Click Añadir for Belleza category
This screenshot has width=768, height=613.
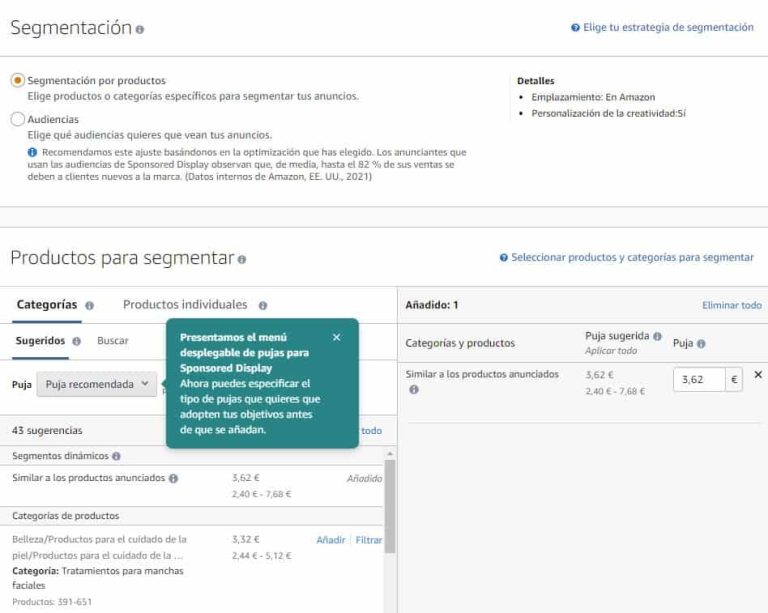click(331, 540)
